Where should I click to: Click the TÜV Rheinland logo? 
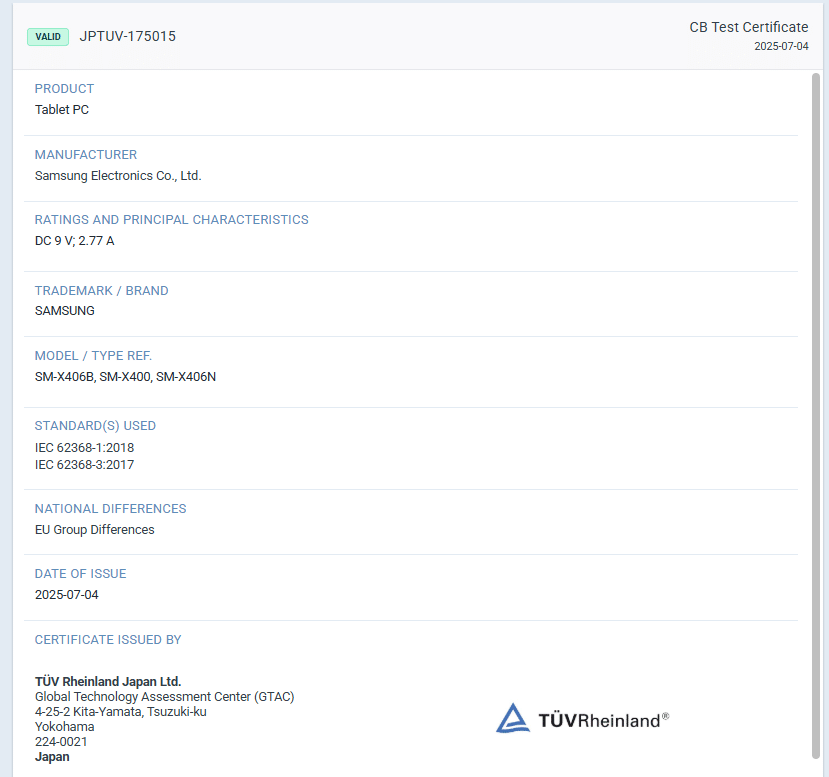[583, 718]
